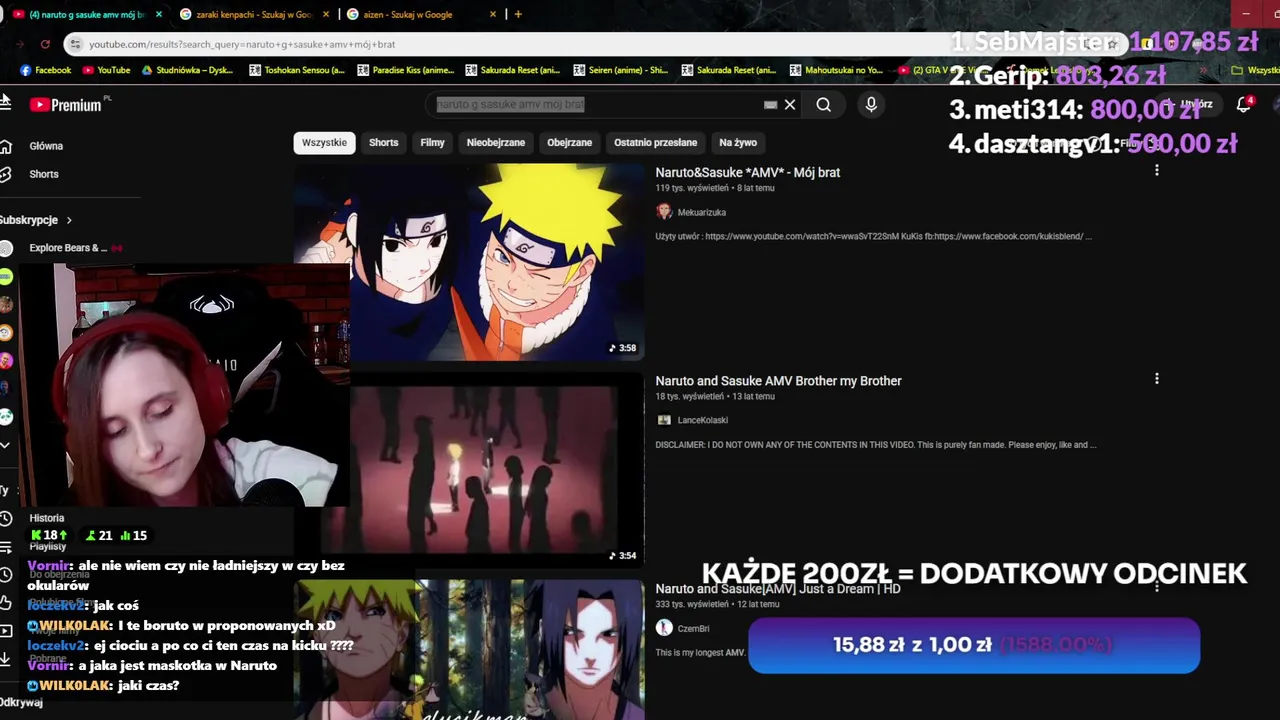Play silhouettes thumbnail with 3:54 duration

pyautogui.click(x=482, y=470)
